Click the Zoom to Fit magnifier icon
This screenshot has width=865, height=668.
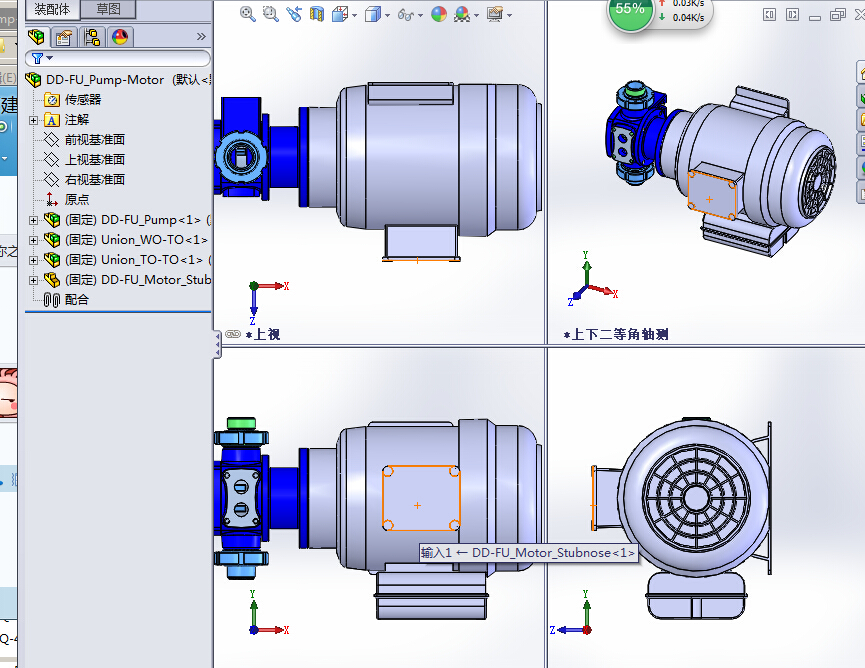(248, 14)
